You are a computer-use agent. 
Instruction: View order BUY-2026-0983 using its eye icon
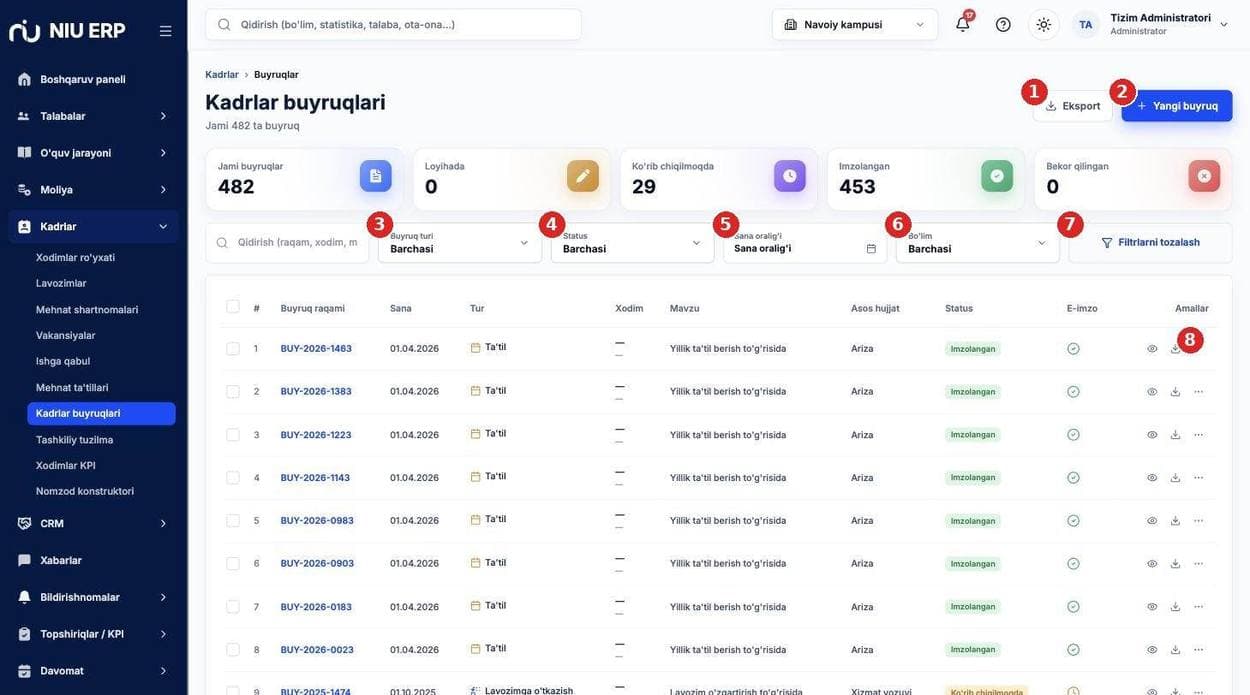pyautogui.click(x=1152, y=521)
